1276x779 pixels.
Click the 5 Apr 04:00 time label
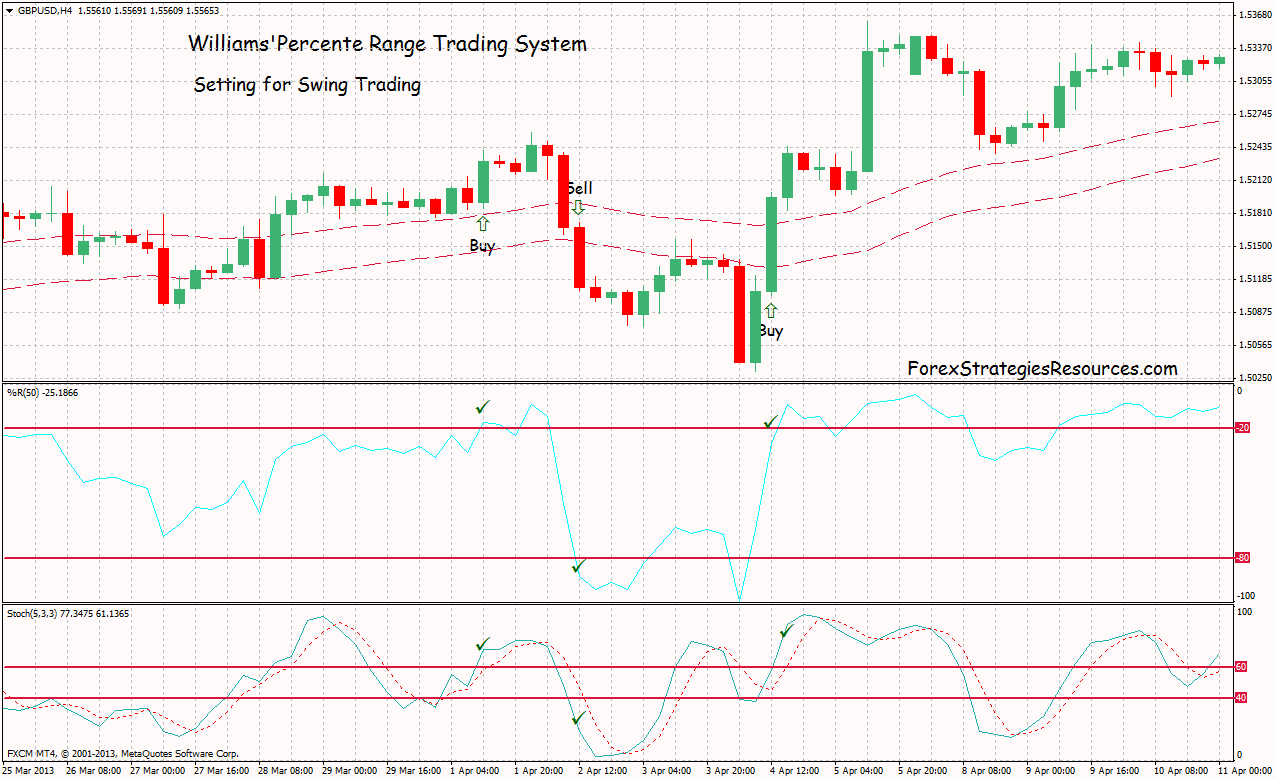(860, 771)
